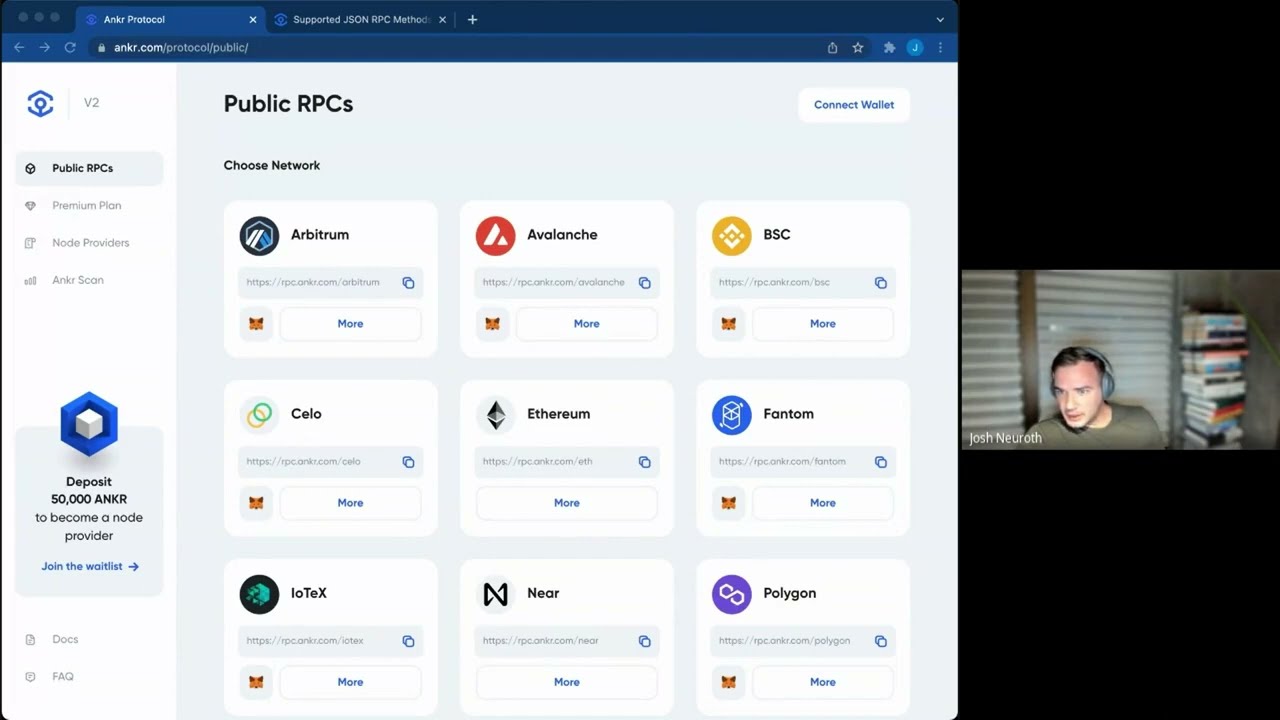Click More on the Avalanche card
The width and height of the screenshot is (1280, 720).
pyautogui.click(x=586, y=324)
